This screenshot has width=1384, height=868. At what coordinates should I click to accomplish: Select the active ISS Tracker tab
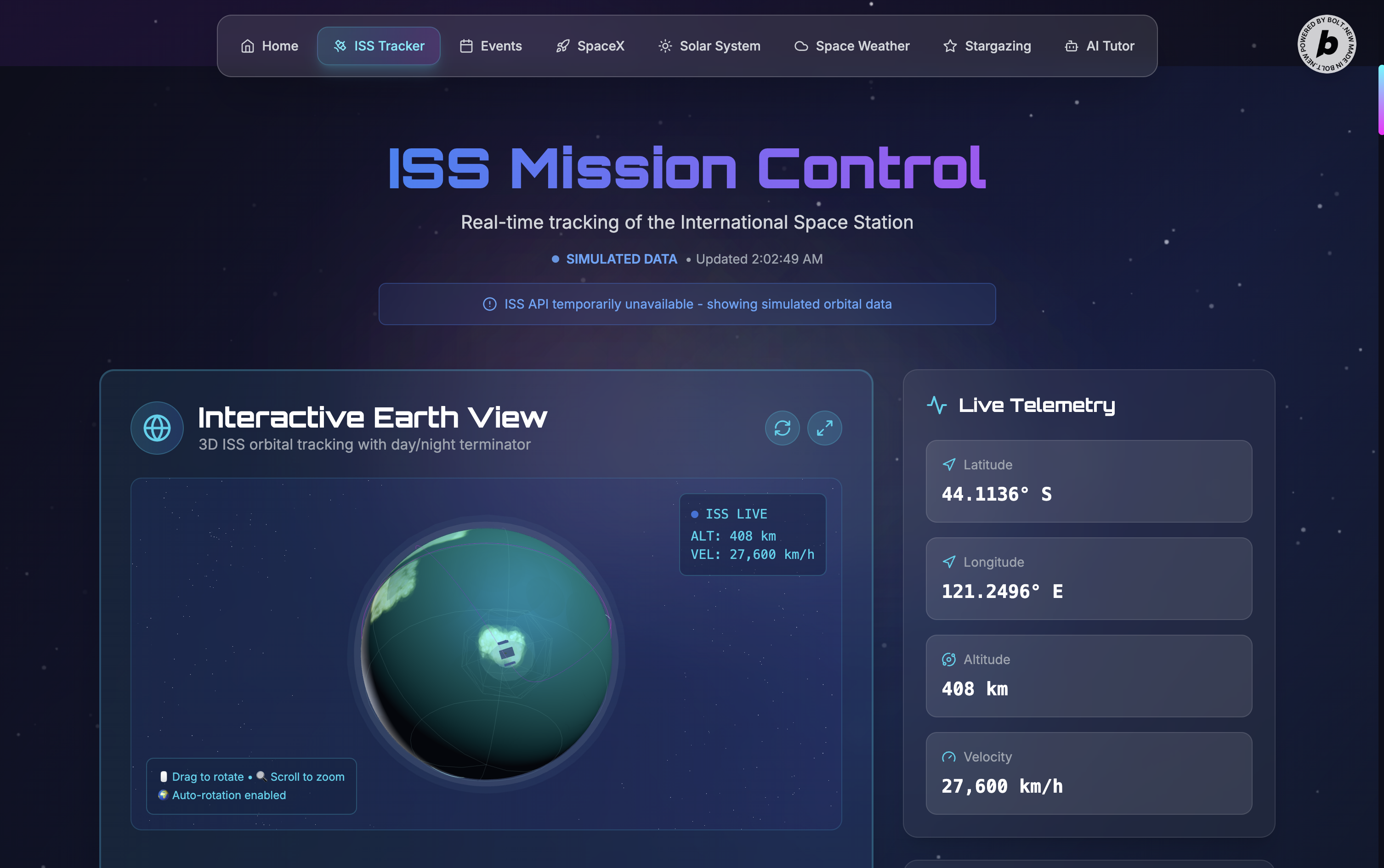click(379, 46)
